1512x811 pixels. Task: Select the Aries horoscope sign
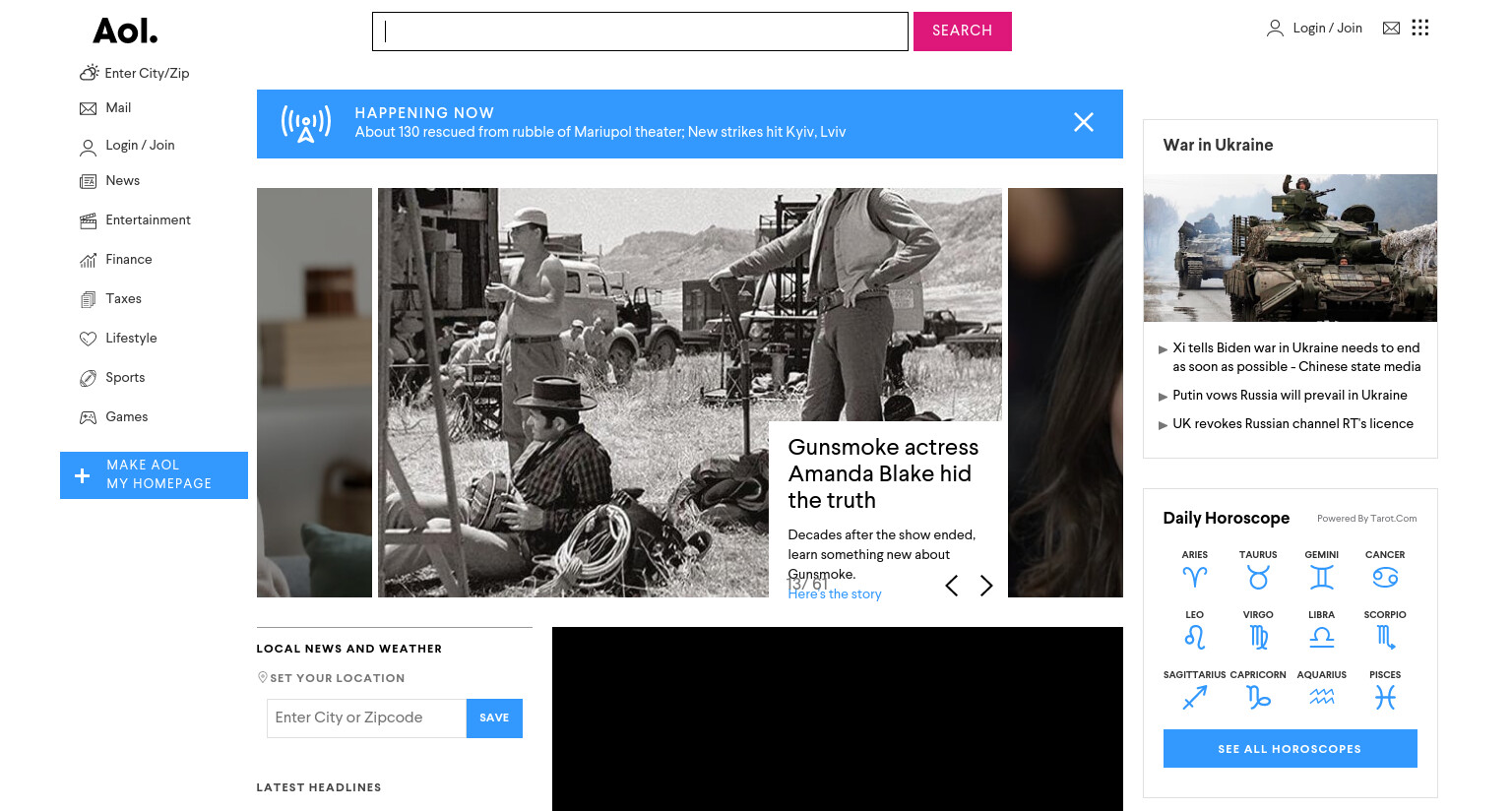click(x=1195, y=570)
